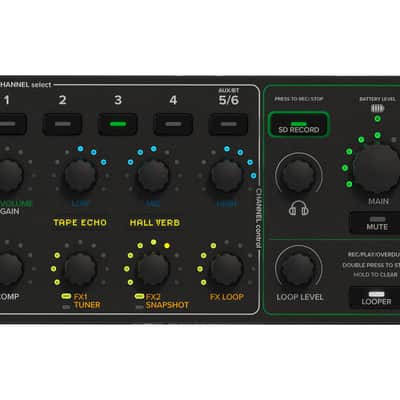Select channel 2 with its select button
The height and width of the screenshot is (400, 400).
point(63,124)
